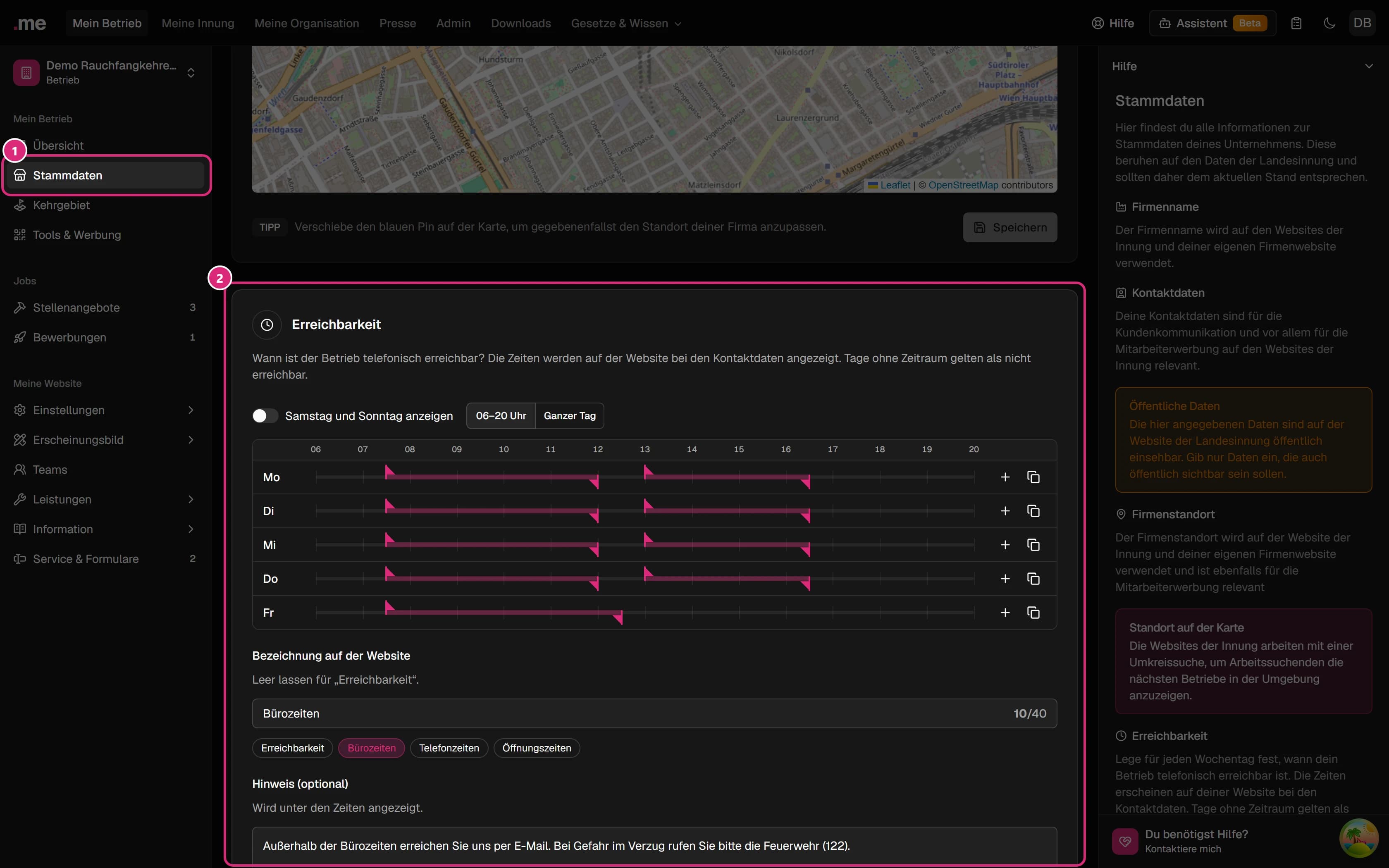
Task: Add a time range for Monday
Action: tap(1005, 477)
